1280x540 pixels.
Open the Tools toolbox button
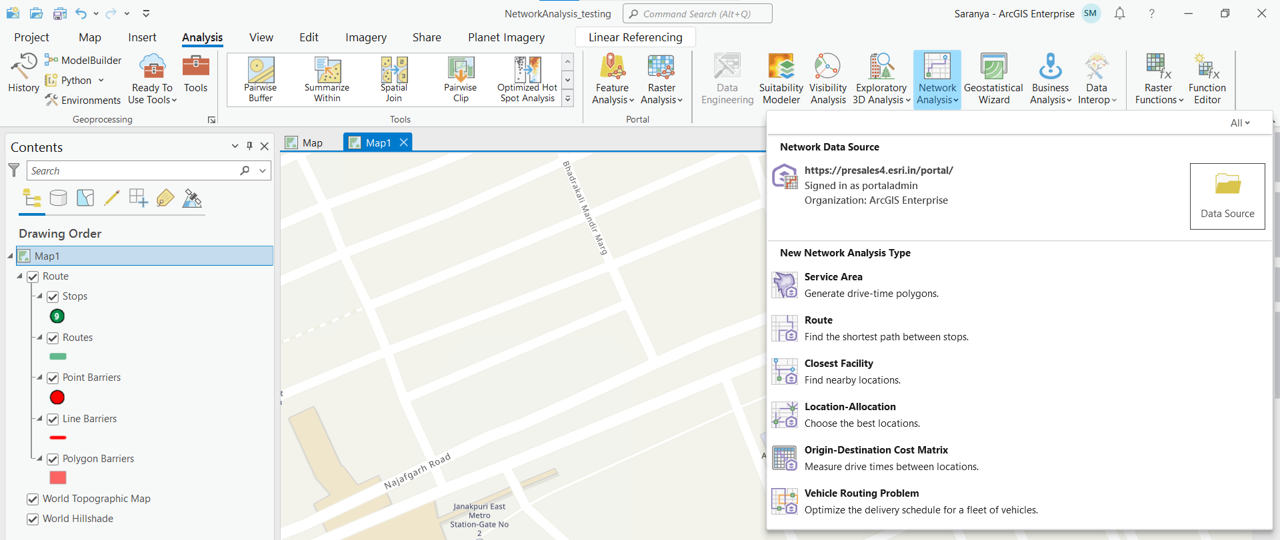coord(196,73)
